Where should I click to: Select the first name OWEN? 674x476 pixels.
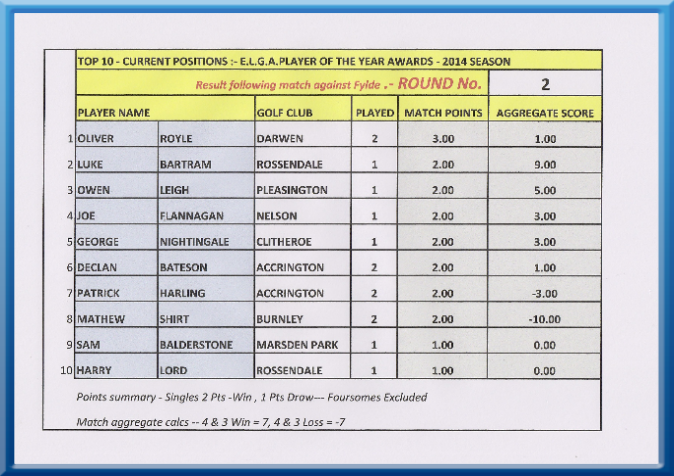pyautogui.click(x=93, y=190)
